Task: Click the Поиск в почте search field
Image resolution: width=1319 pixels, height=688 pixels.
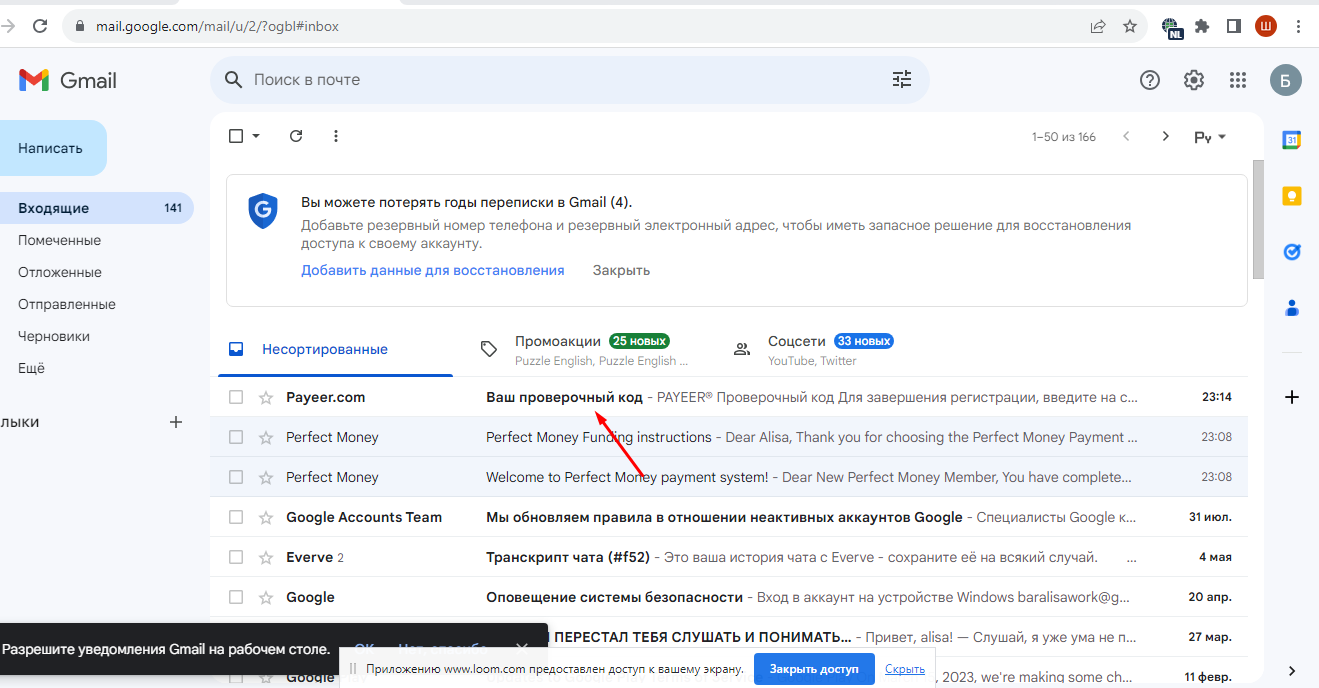Action: [570, 80]
